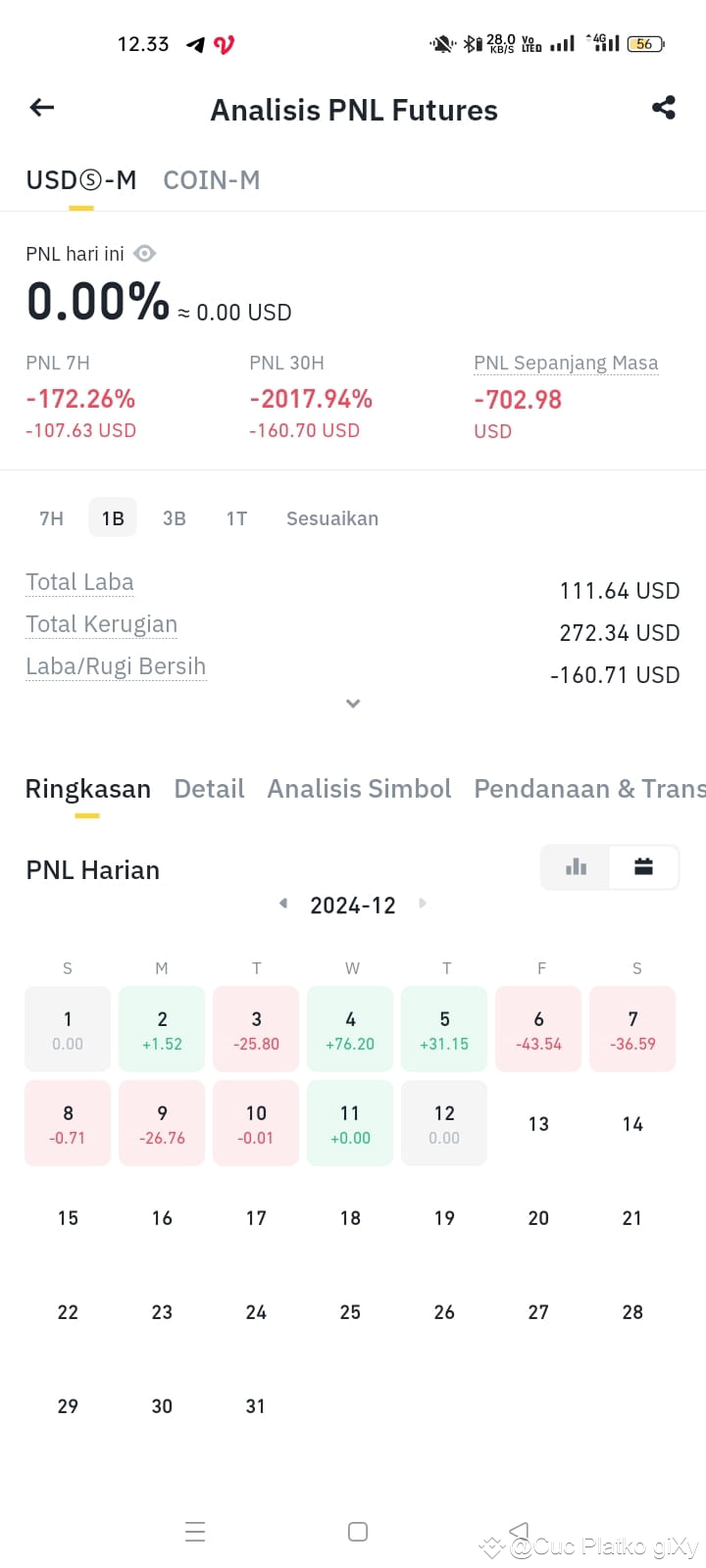This screenshot has width=706, height=1568.
Task: Go to next month arrow
Action: 423,904
